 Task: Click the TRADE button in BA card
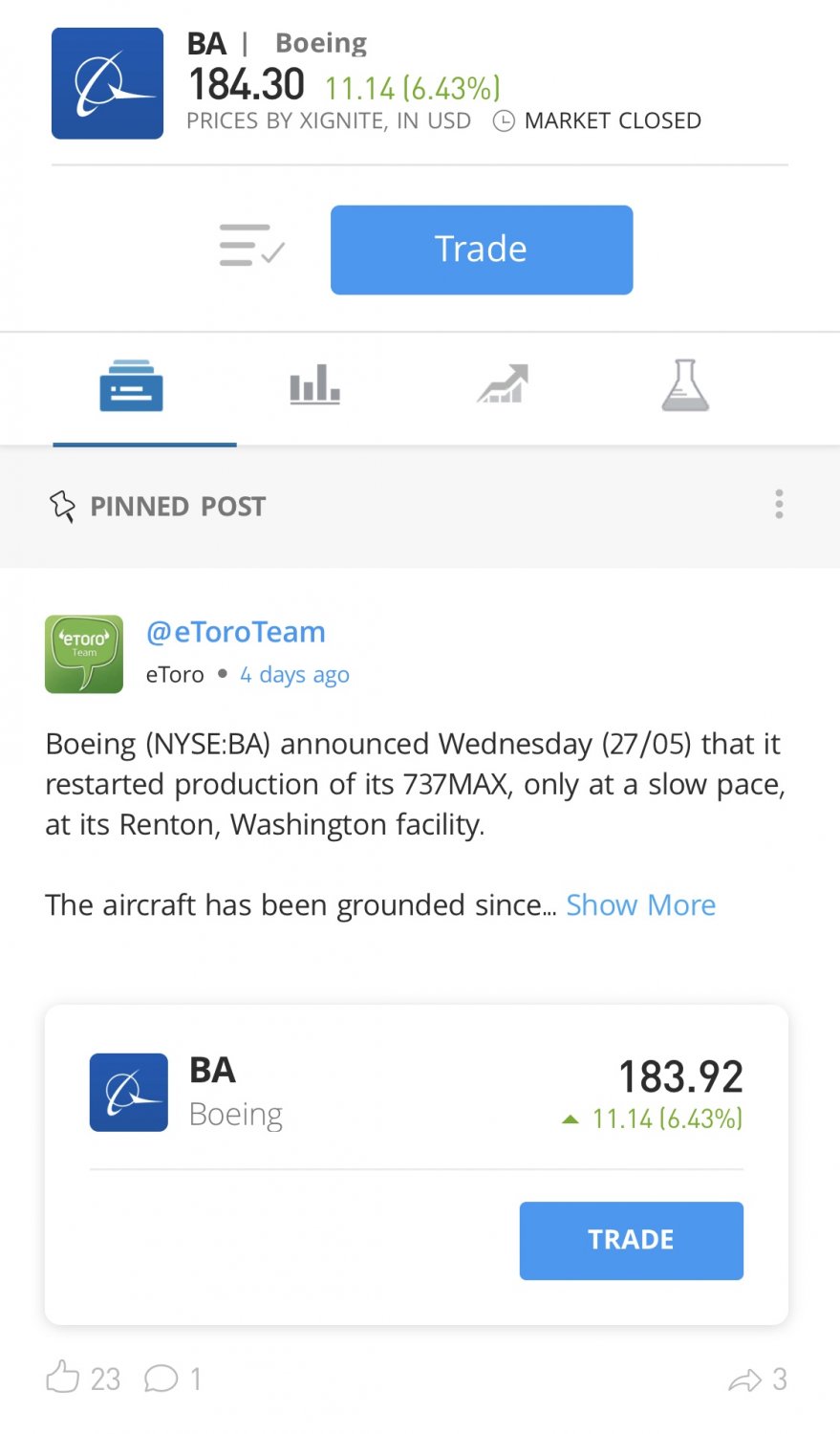632,1240
